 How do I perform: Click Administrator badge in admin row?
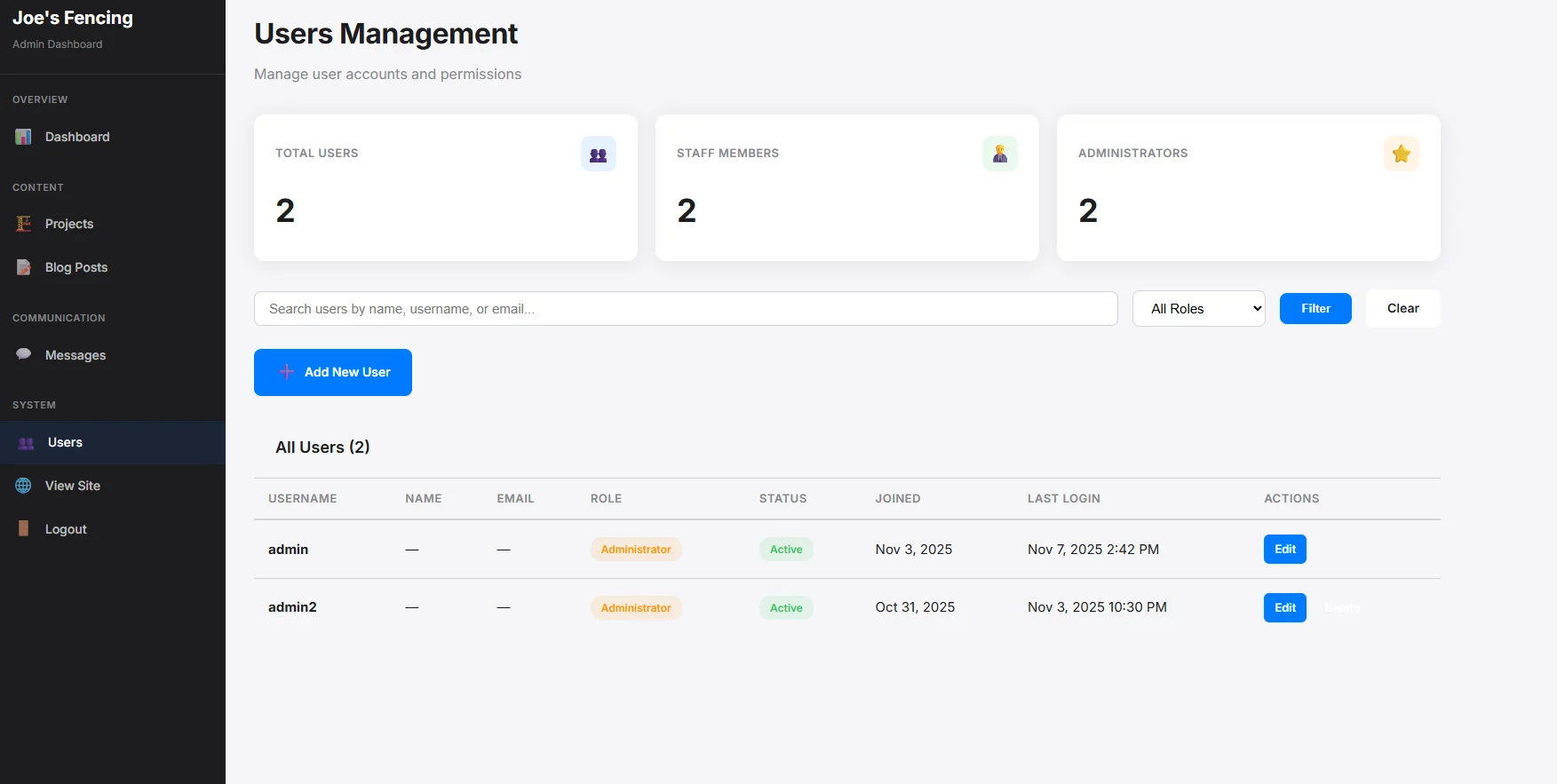(x=636, y=550)
